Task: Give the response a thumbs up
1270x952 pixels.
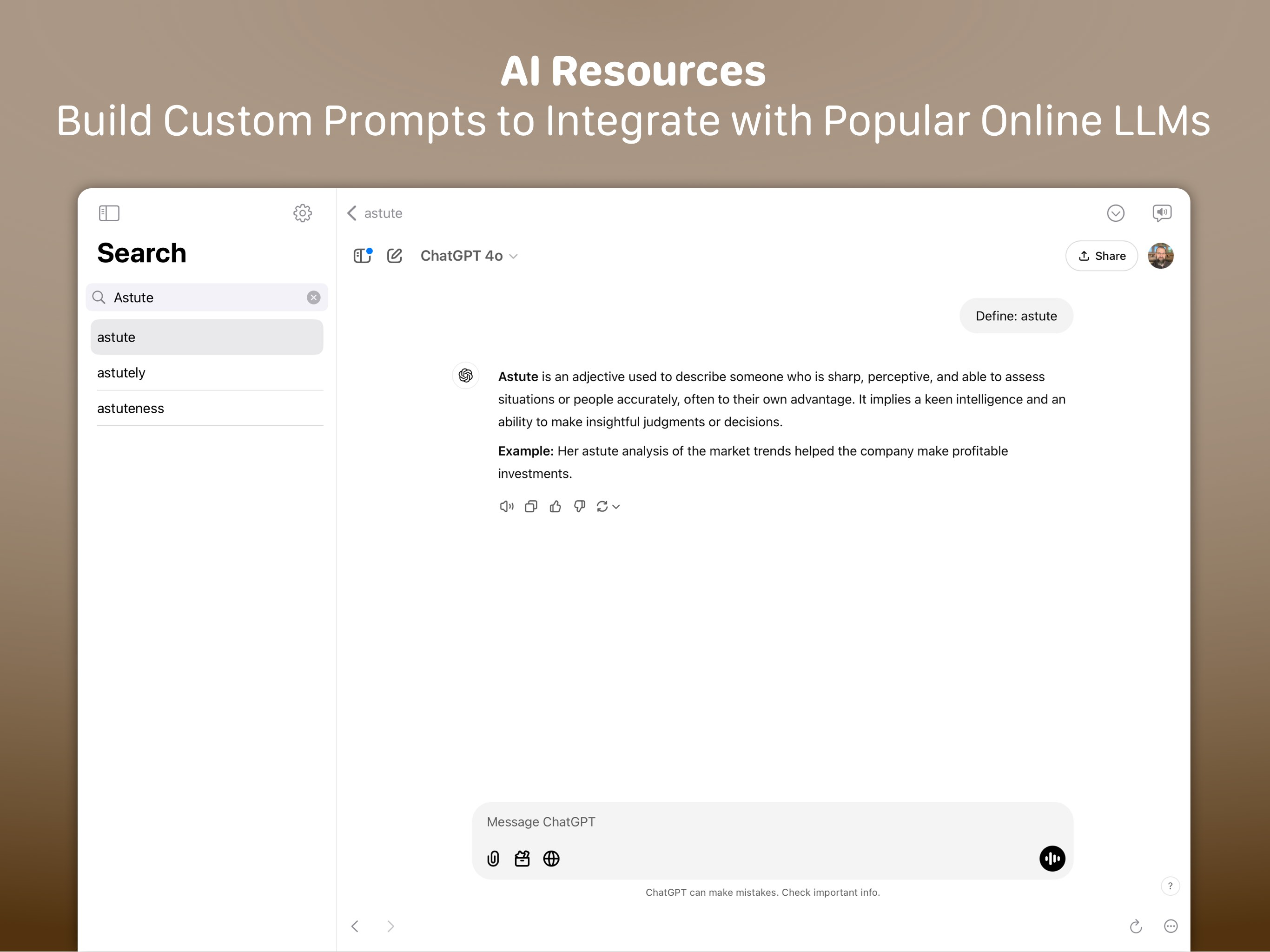Action: click(x=555, y=506)
